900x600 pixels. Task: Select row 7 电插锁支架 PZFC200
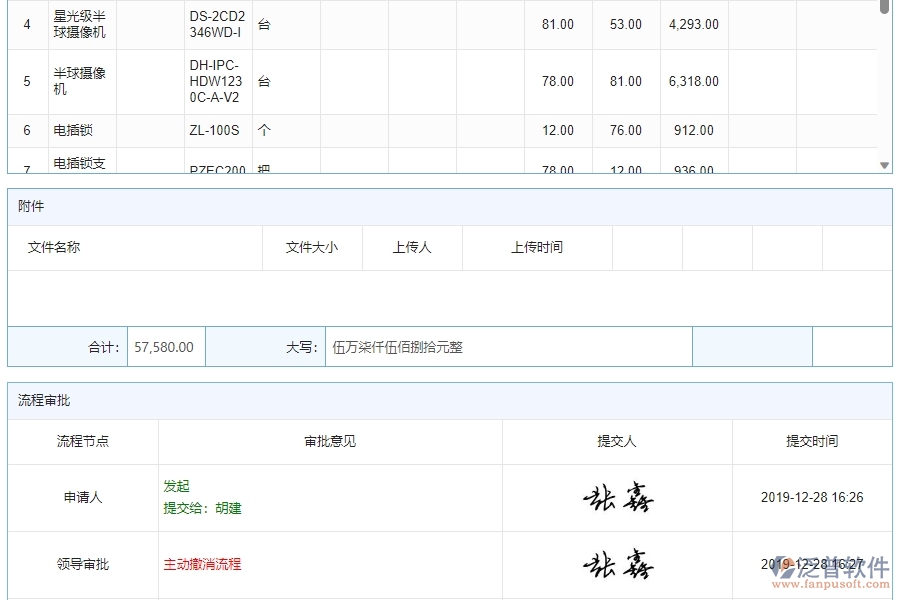[80, 165]
